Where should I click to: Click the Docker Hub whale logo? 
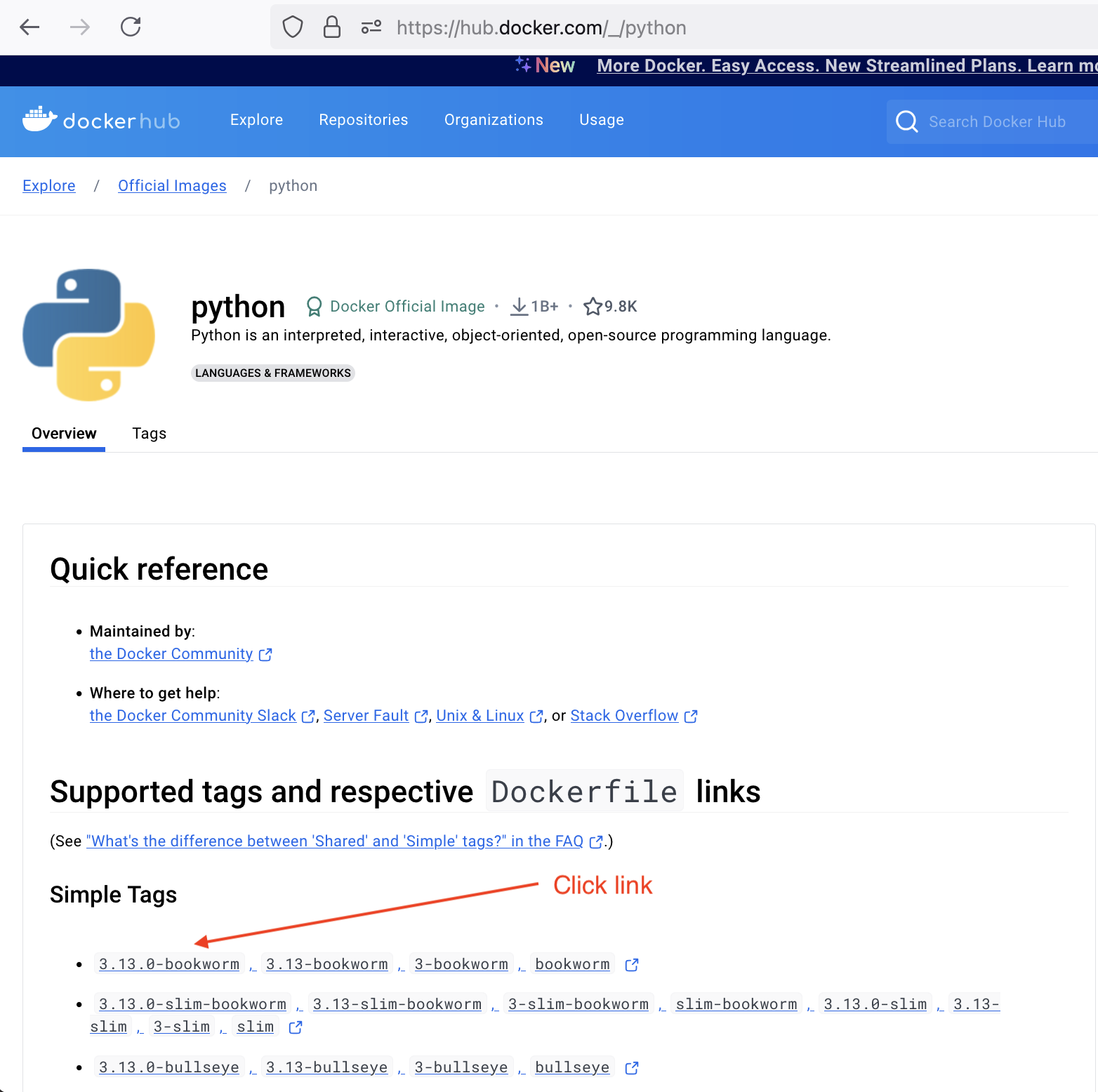tap(39, 119)
